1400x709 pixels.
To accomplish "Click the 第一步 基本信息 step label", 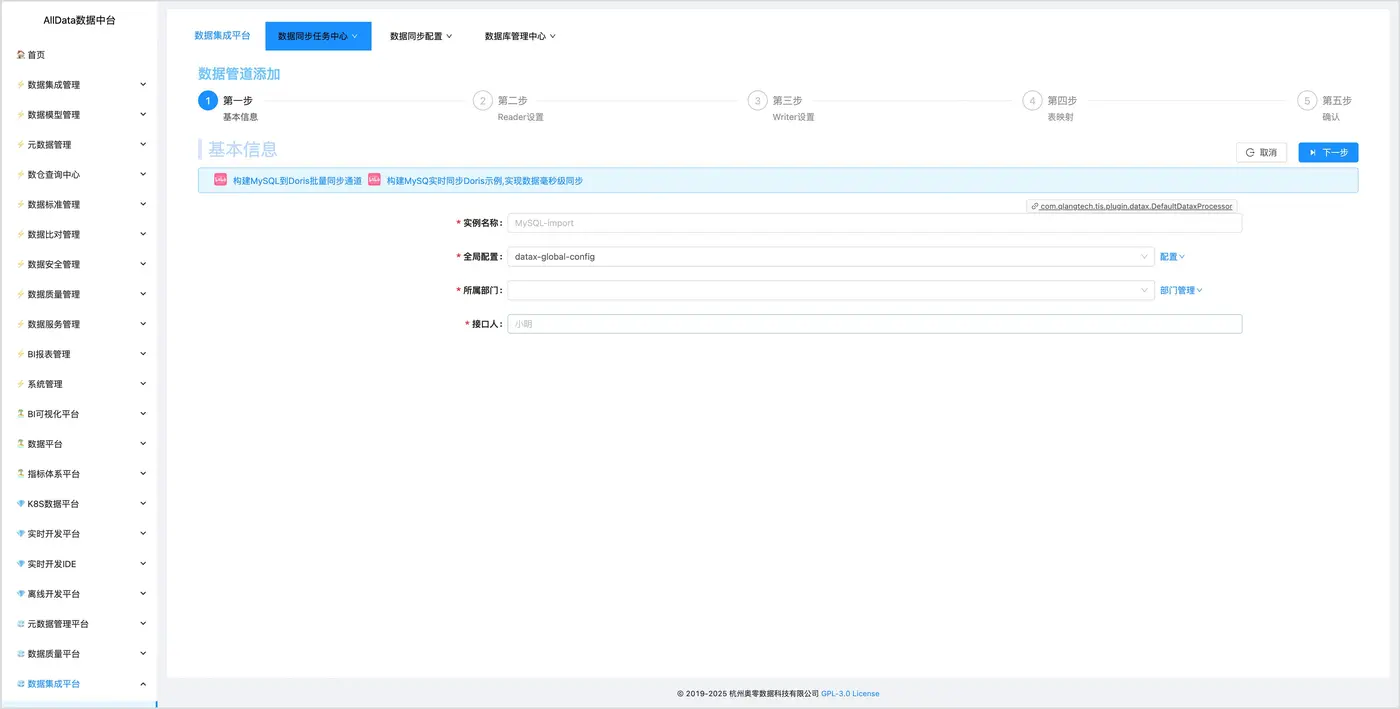I will [x=240, y=108].
